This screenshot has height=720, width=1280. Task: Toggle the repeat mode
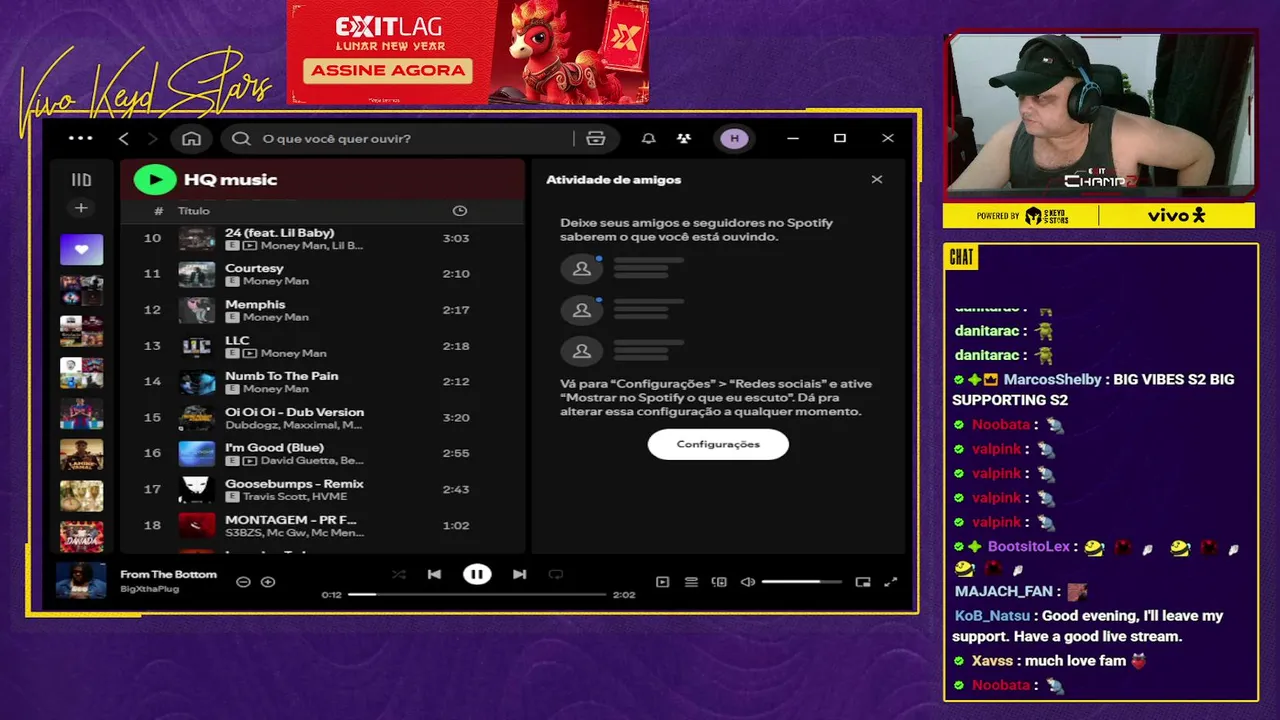[x=556, y=574]
